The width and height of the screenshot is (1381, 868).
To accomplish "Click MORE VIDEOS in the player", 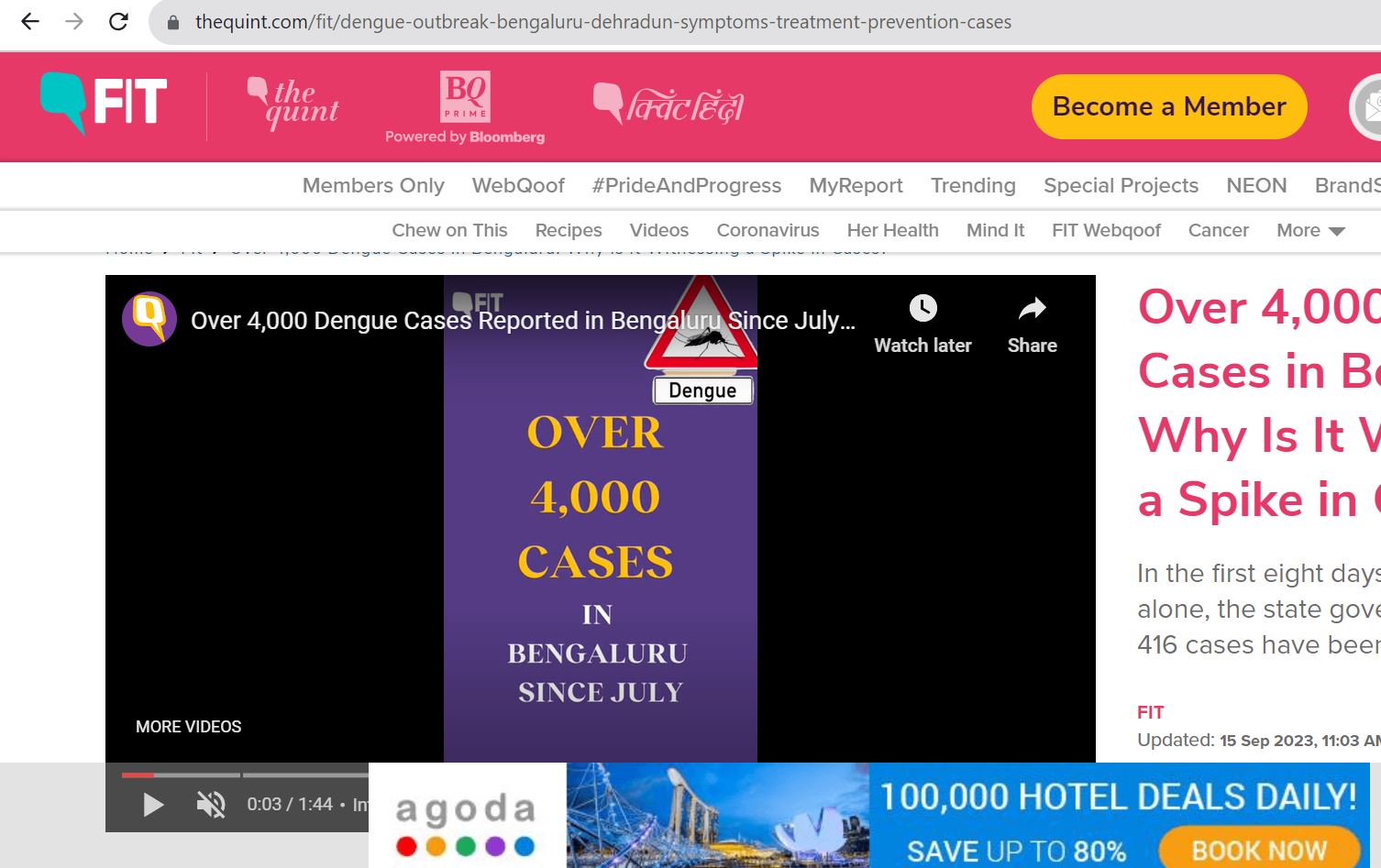I will [x=189, y=727].
